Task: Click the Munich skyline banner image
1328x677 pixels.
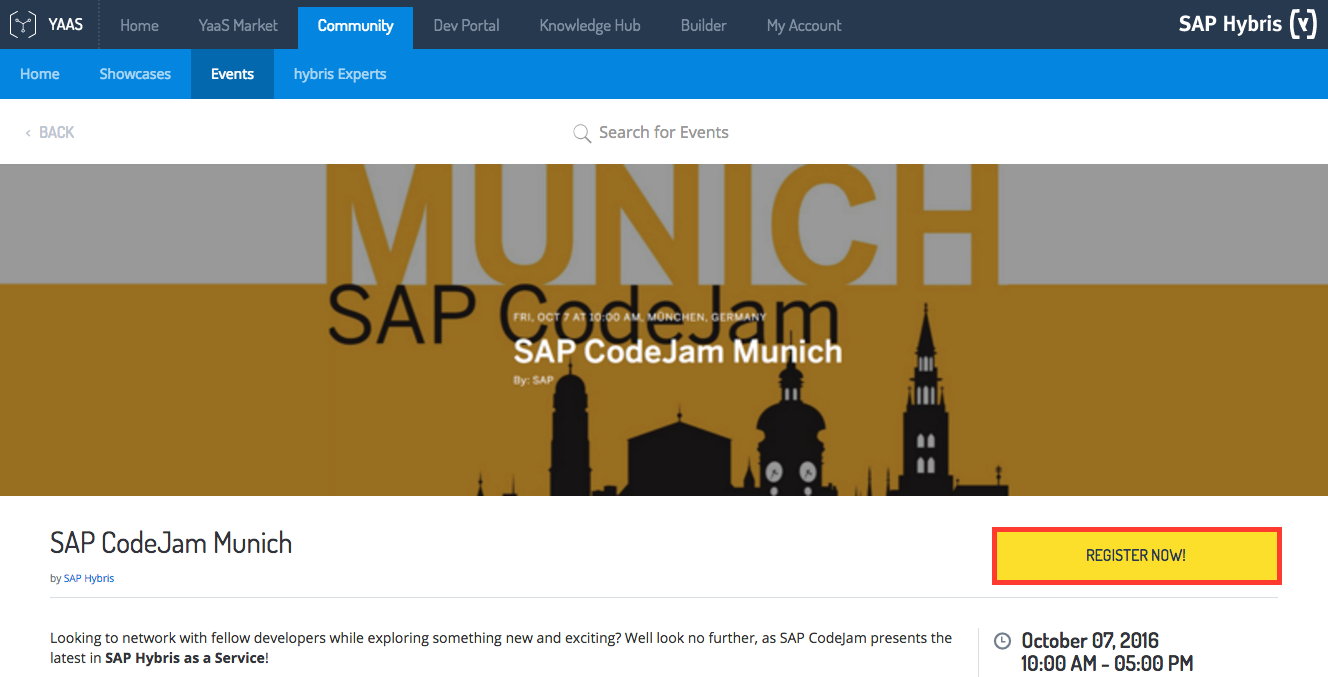Action: point(664,330)
